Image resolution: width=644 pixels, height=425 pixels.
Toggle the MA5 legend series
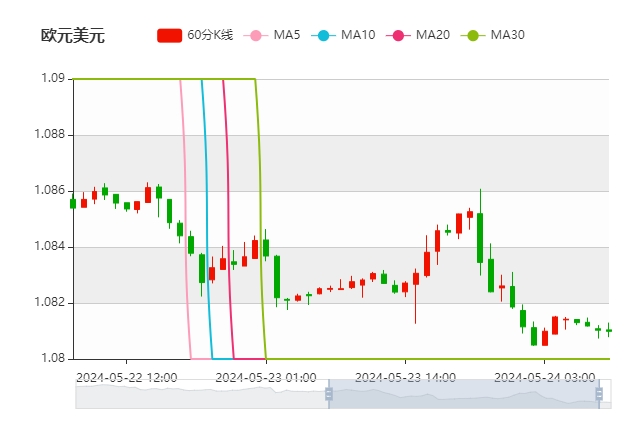tap(271, 35)
